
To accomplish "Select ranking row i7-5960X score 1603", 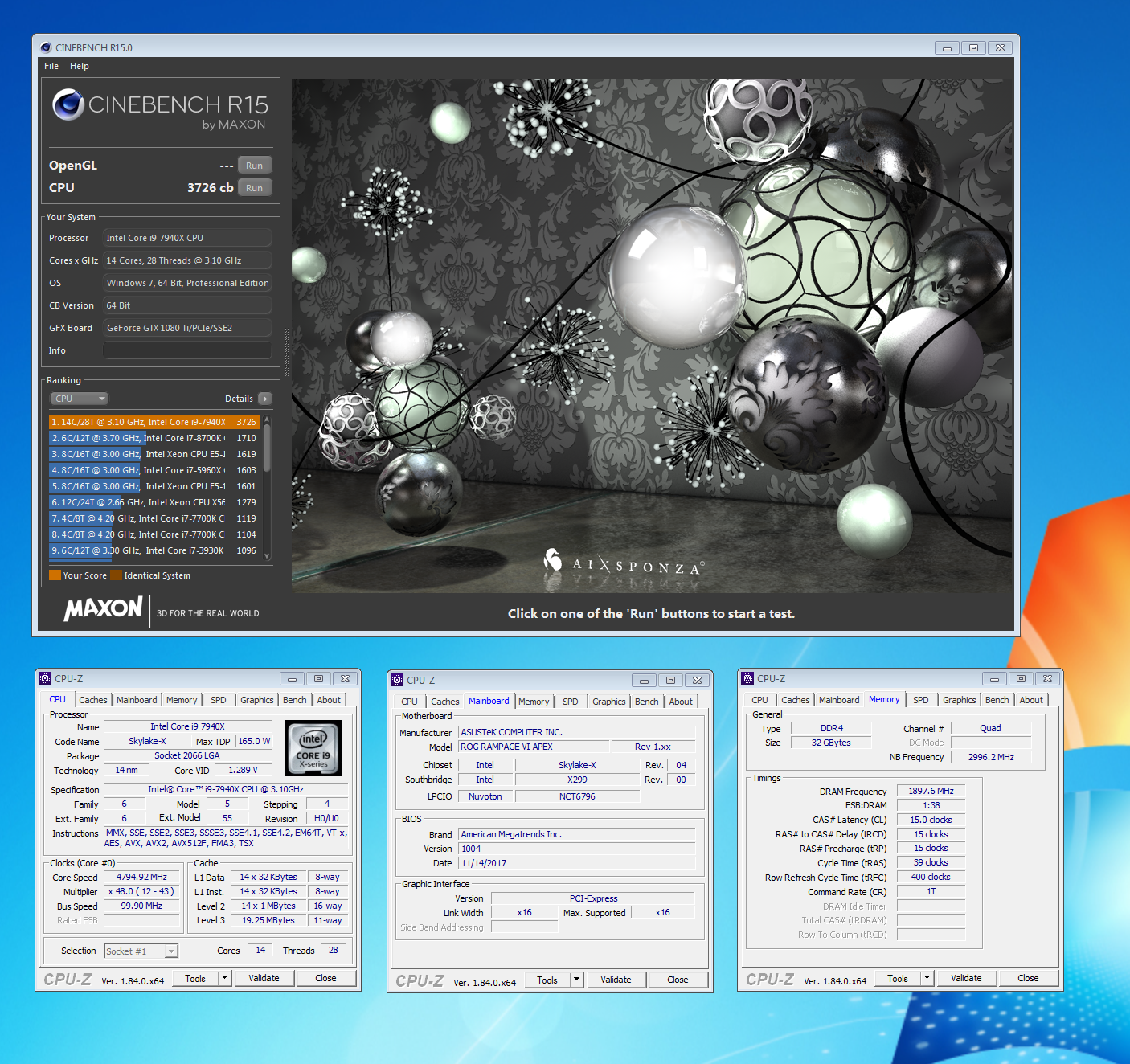I will coord(154,470).
